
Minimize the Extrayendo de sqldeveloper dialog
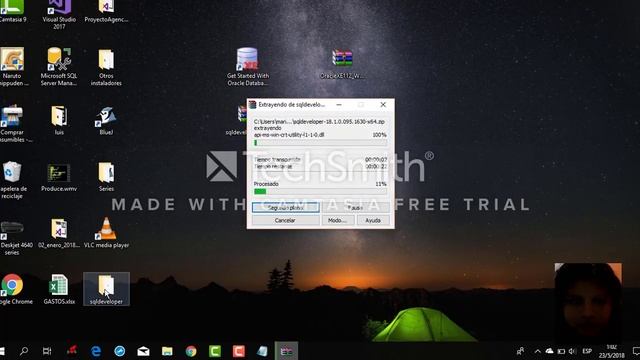(x=339, y=105)
